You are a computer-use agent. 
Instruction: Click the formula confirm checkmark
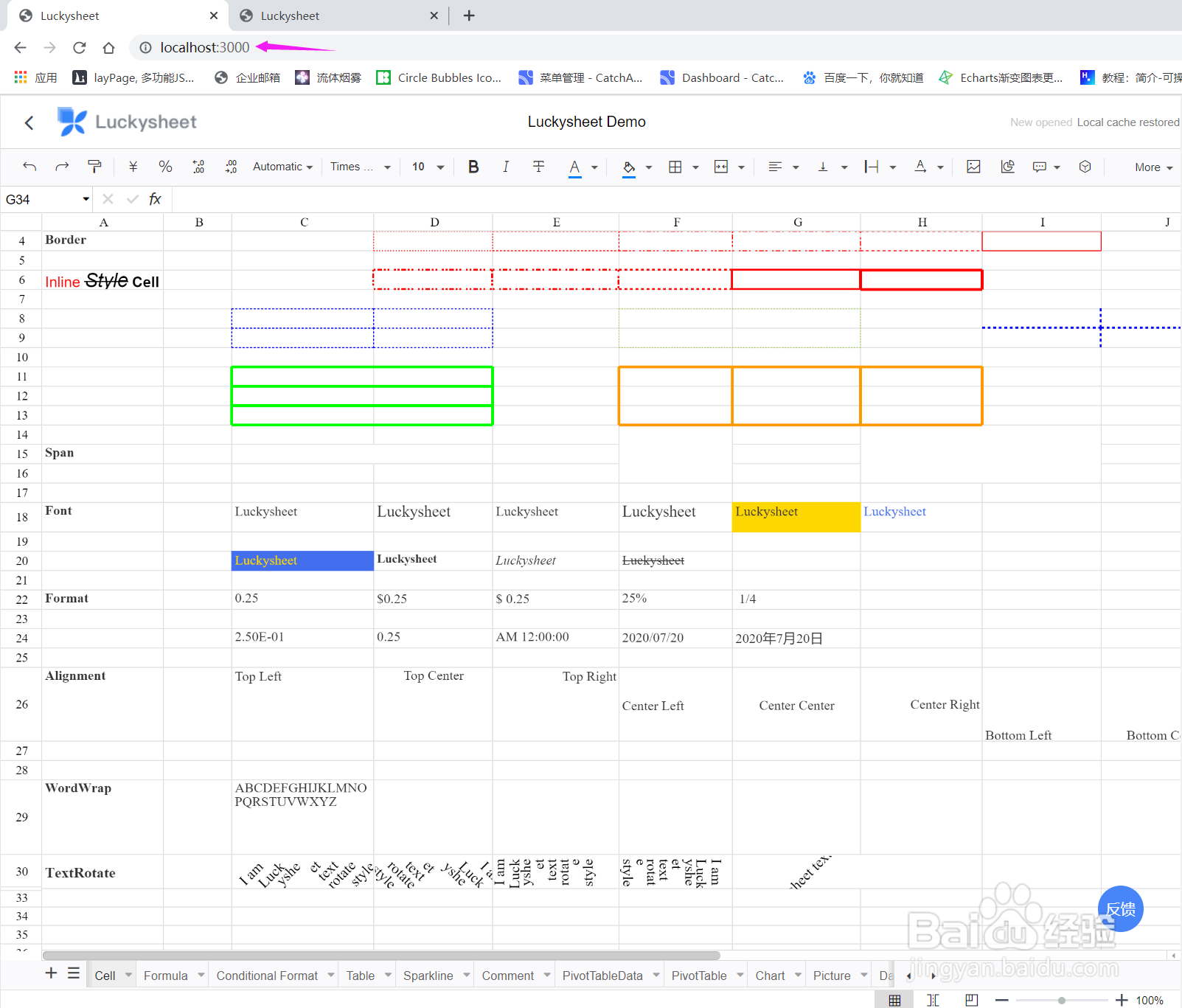click(x=133, y=199)
